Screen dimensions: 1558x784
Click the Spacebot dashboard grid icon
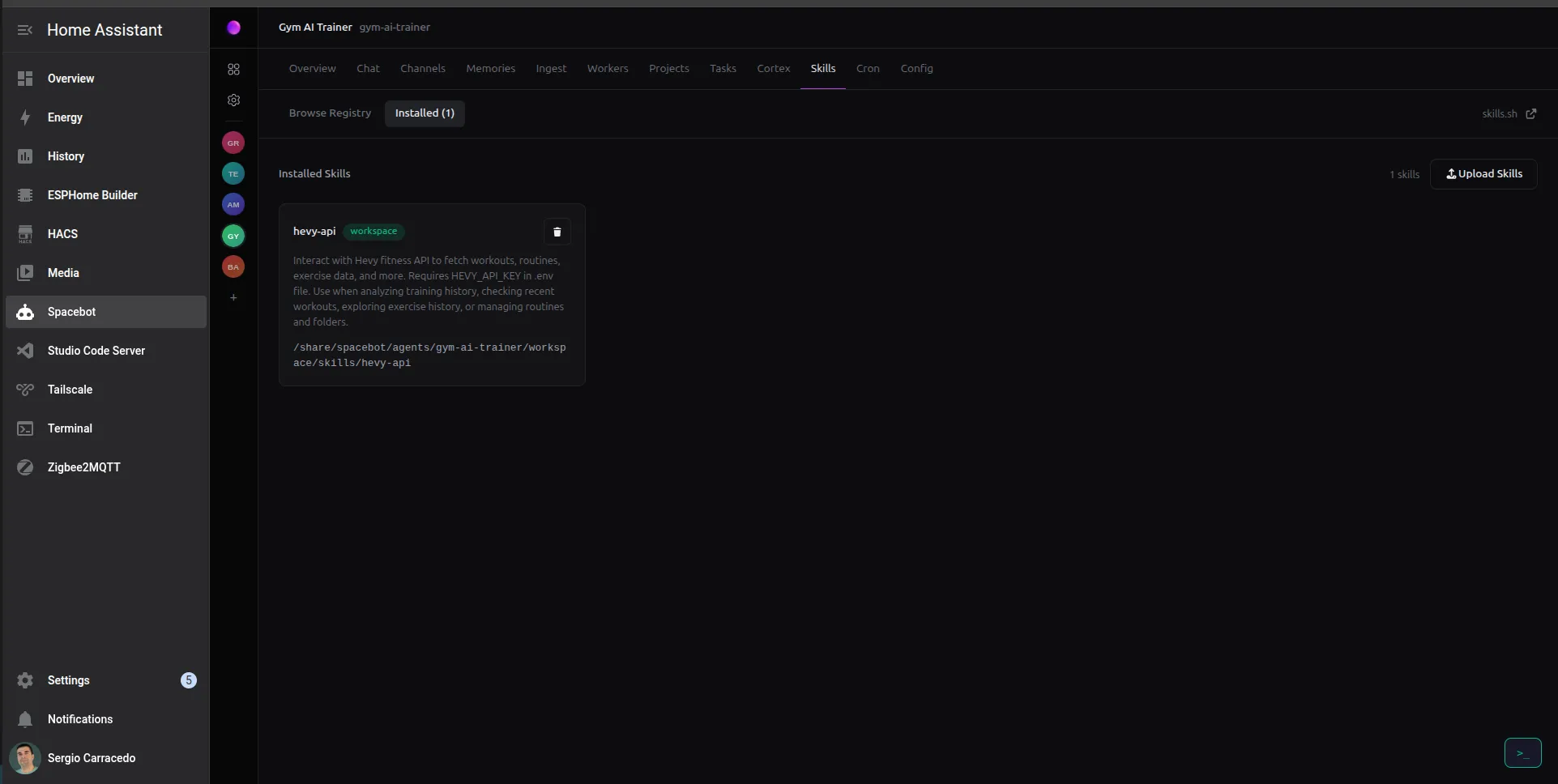click(233, 70)
